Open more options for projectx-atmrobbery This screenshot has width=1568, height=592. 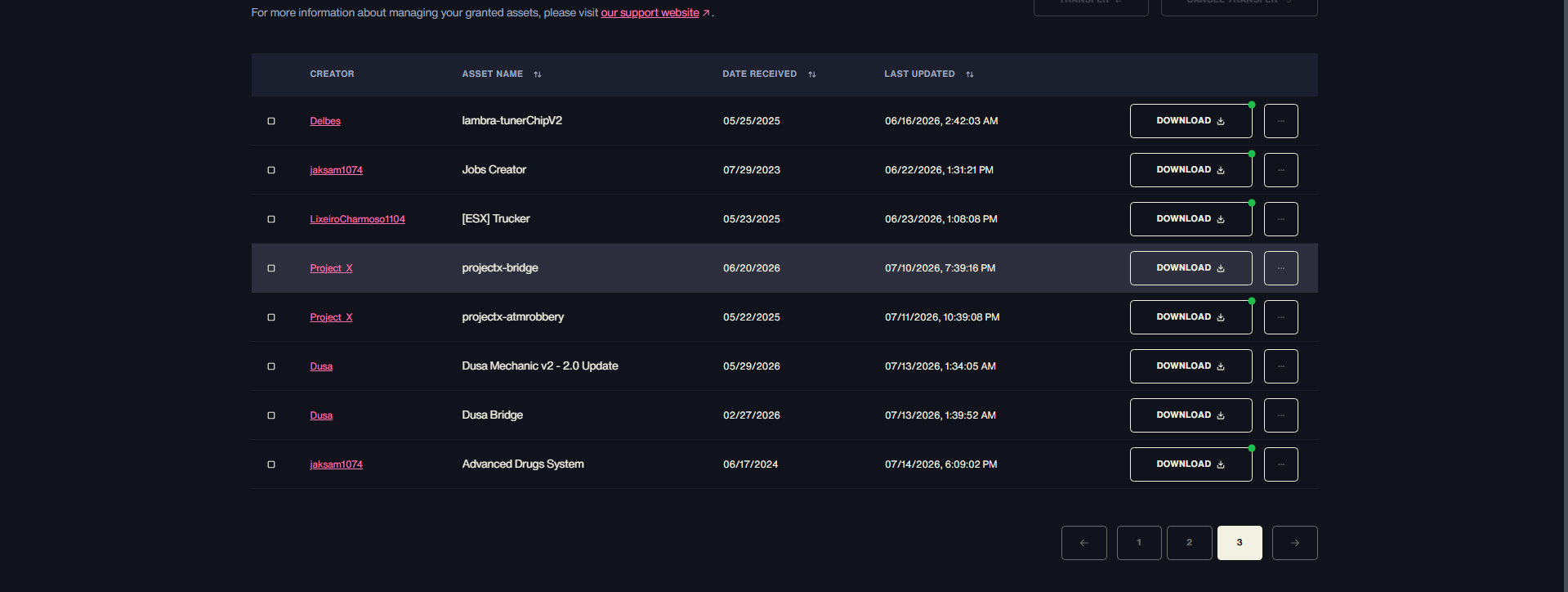[1281, 317]
